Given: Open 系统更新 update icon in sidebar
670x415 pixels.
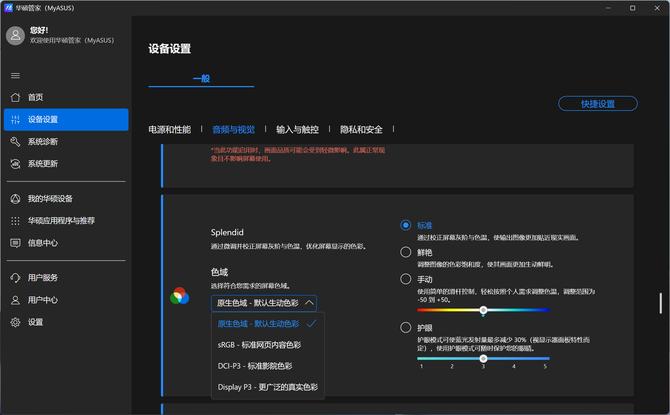Looking at the screenshot, I should pyautogui.click(x=15, y=164).
